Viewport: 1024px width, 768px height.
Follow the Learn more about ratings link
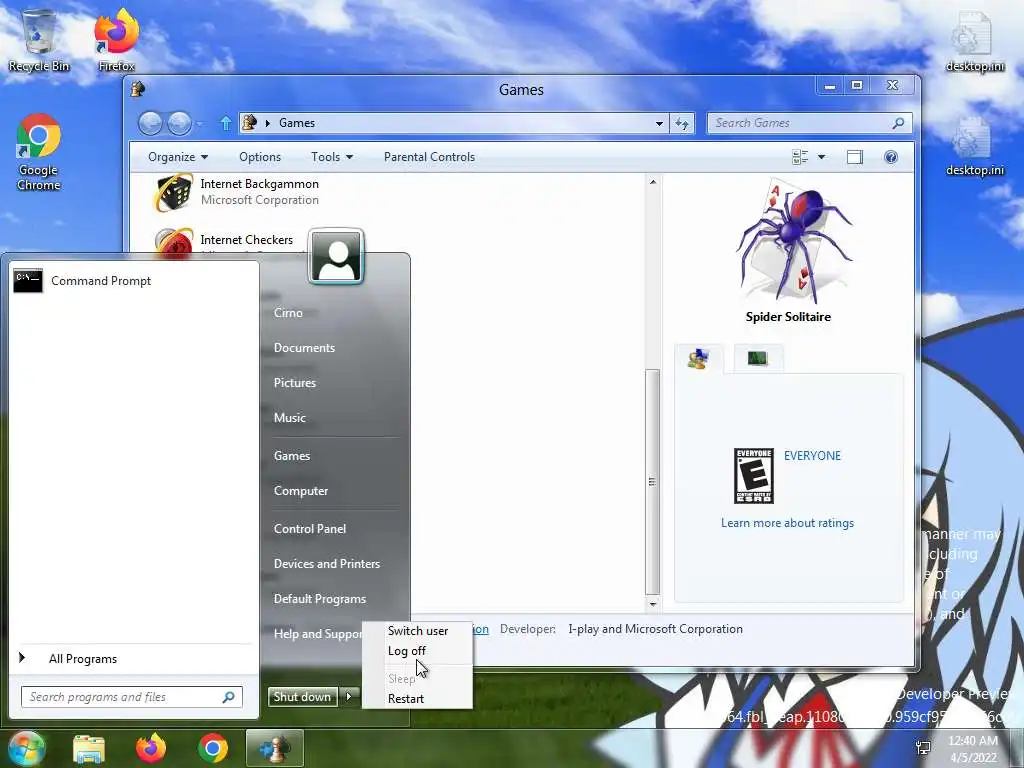(x=787, y=523)
